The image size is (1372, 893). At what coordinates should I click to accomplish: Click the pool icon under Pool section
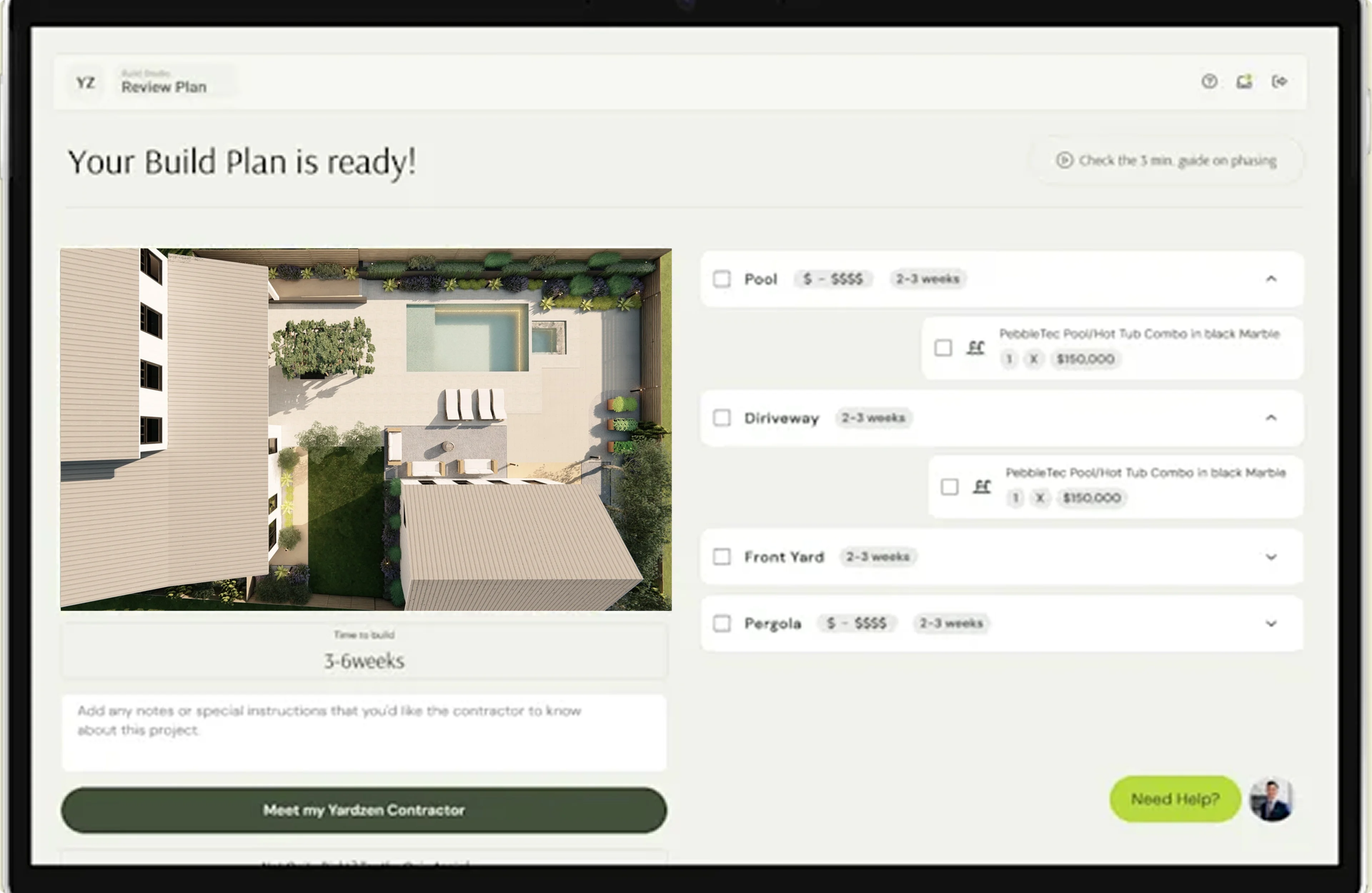pos(975,348)
